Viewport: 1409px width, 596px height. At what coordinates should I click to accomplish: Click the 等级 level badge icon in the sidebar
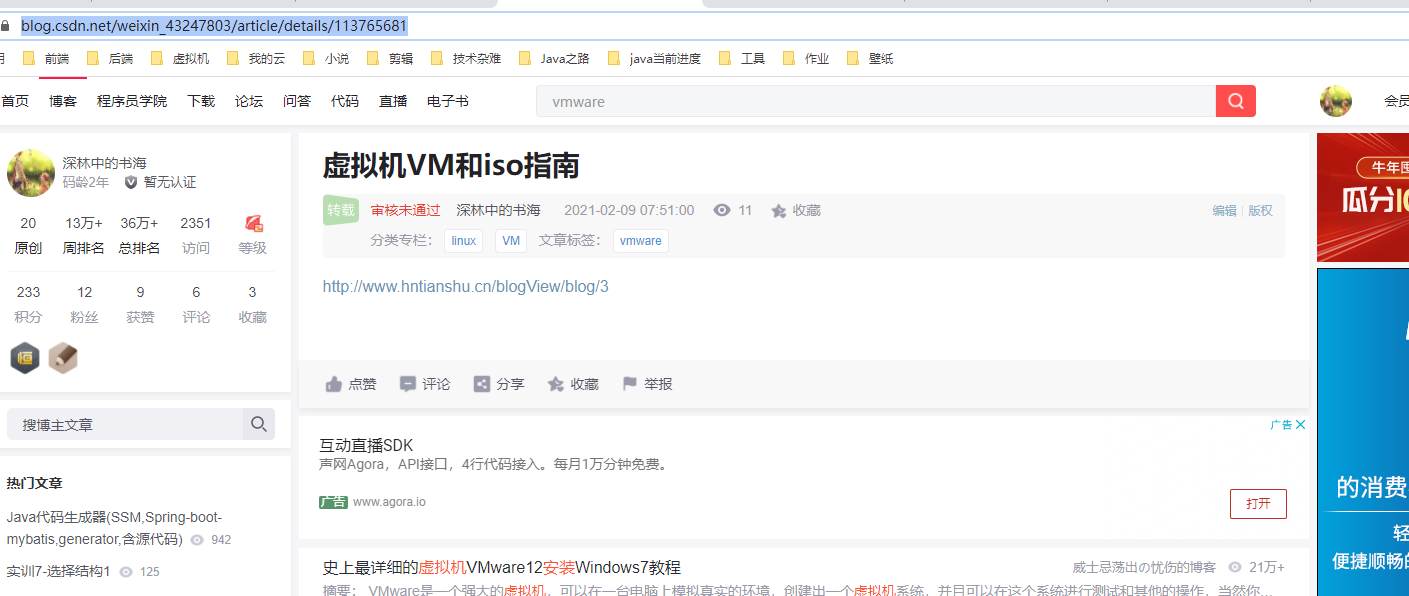click(x=253, y=223)
